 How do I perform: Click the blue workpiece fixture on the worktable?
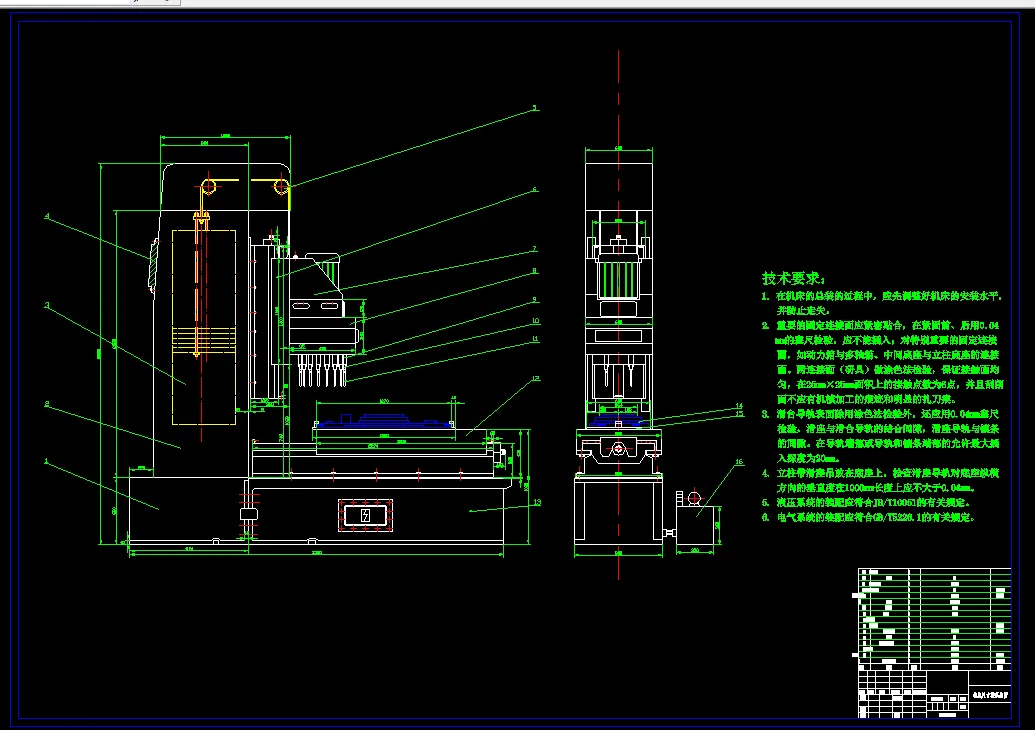point(383,420)
